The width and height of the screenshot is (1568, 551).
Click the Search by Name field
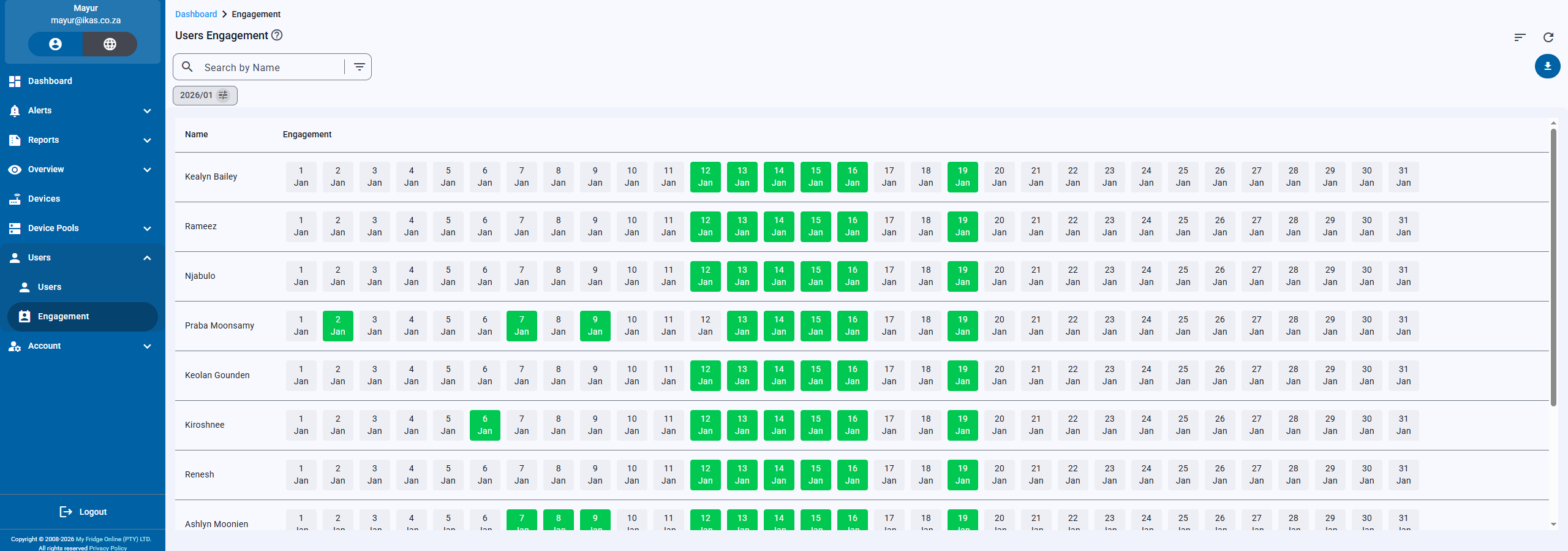pos(269,67)
